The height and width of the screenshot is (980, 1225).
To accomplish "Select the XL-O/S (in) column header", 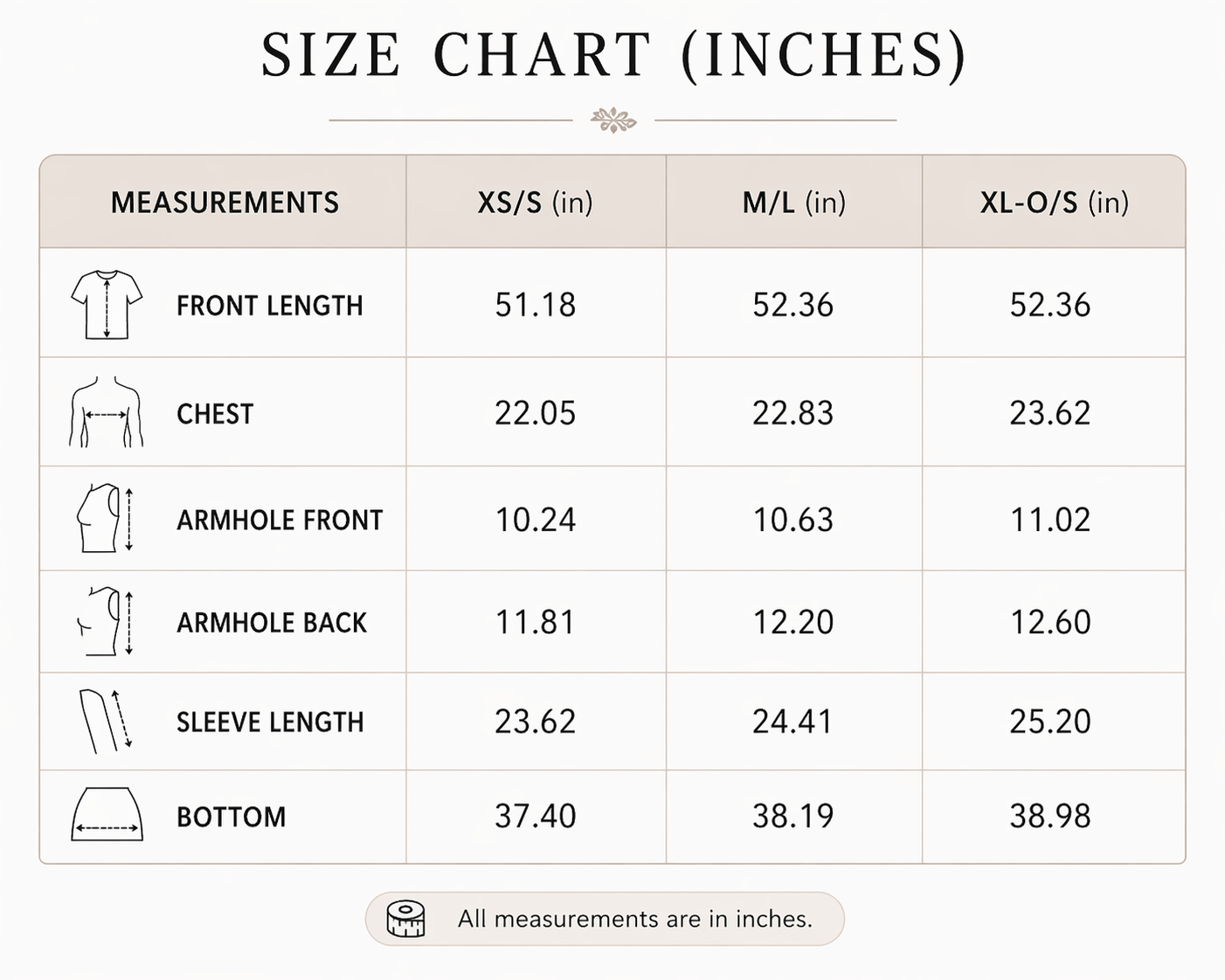I will tap(1055, 203).
